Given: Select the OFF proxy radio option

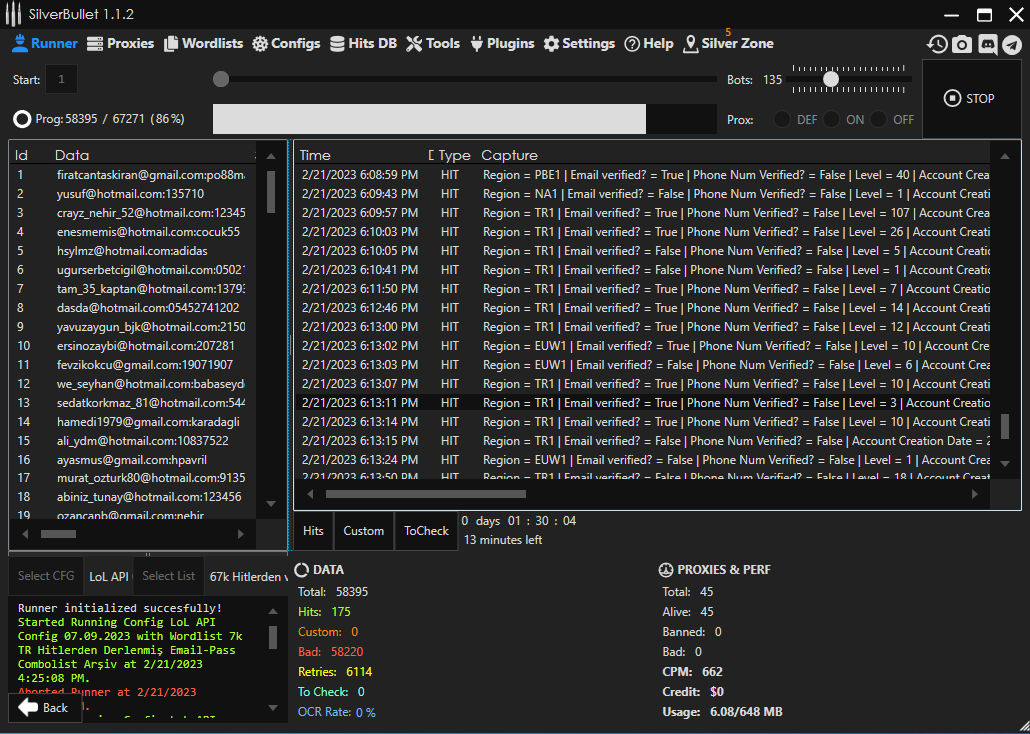Looking at the screenshot, I should point(879,119).
